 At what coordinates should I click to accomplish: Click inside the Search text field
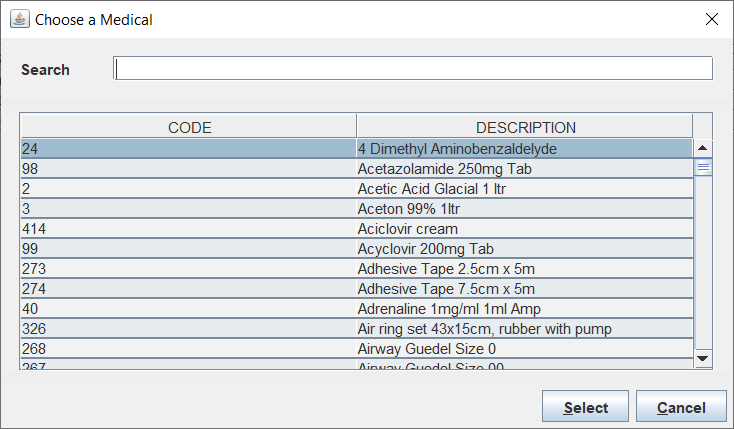coord(414,68)
